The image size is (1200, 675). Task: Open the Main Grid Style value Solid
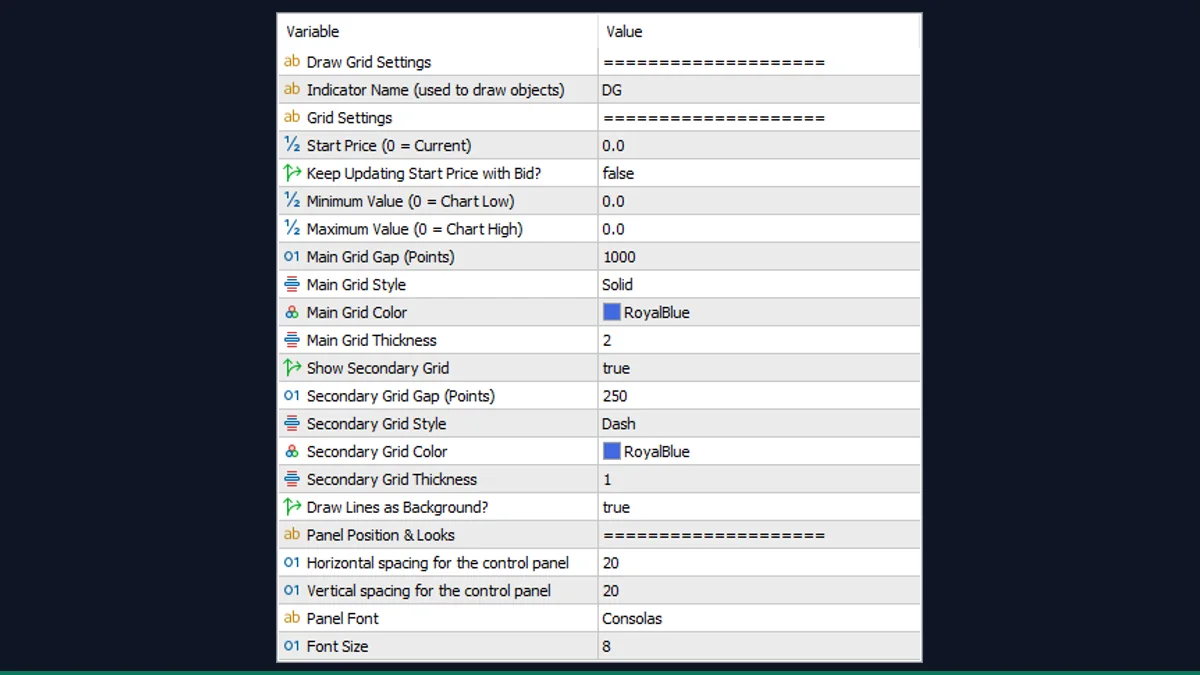click(759, 285)
